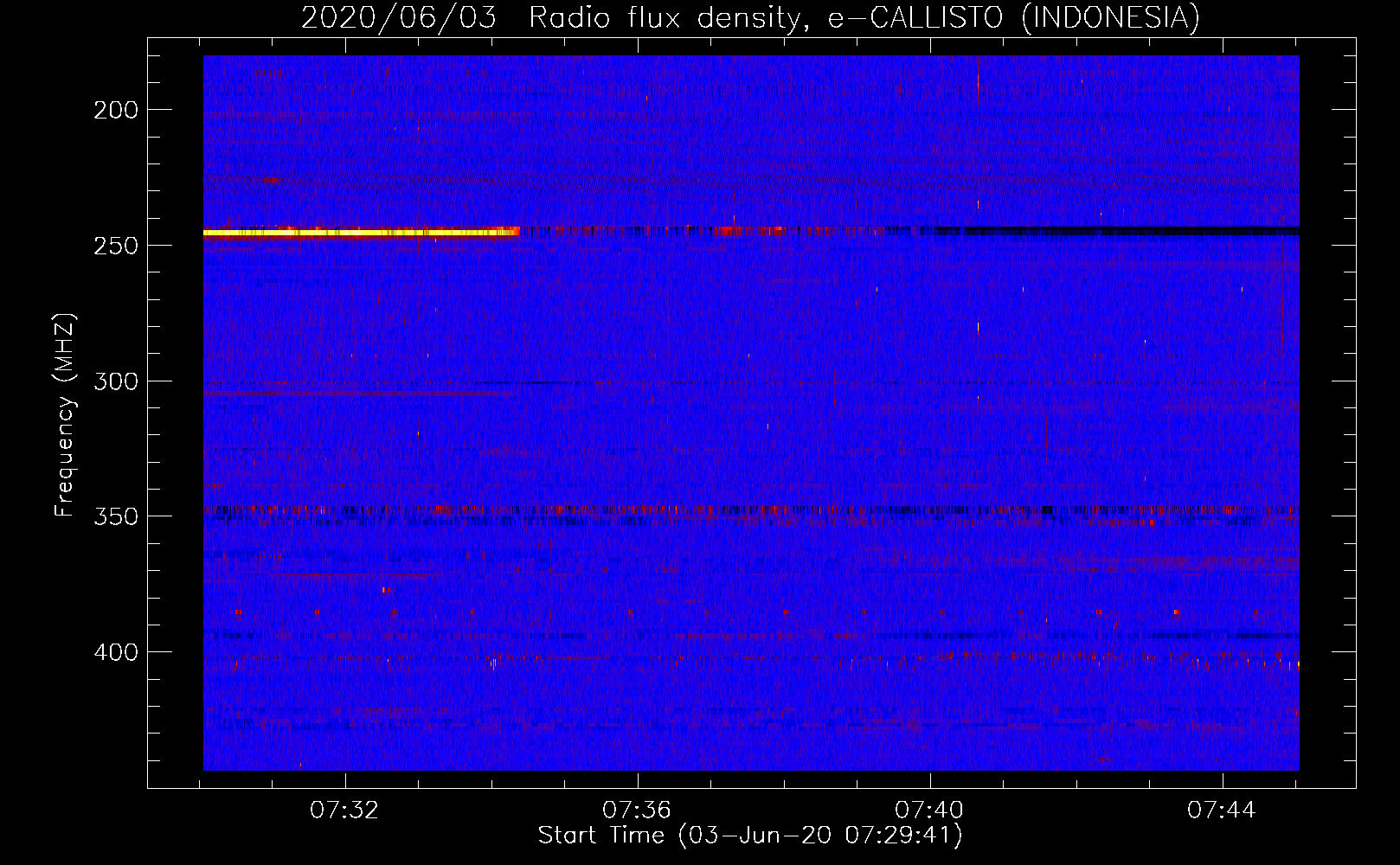Click the 07:32 time tick label
The width and height of the screenshot is (1400, 865).
click(x=344, y=811)
